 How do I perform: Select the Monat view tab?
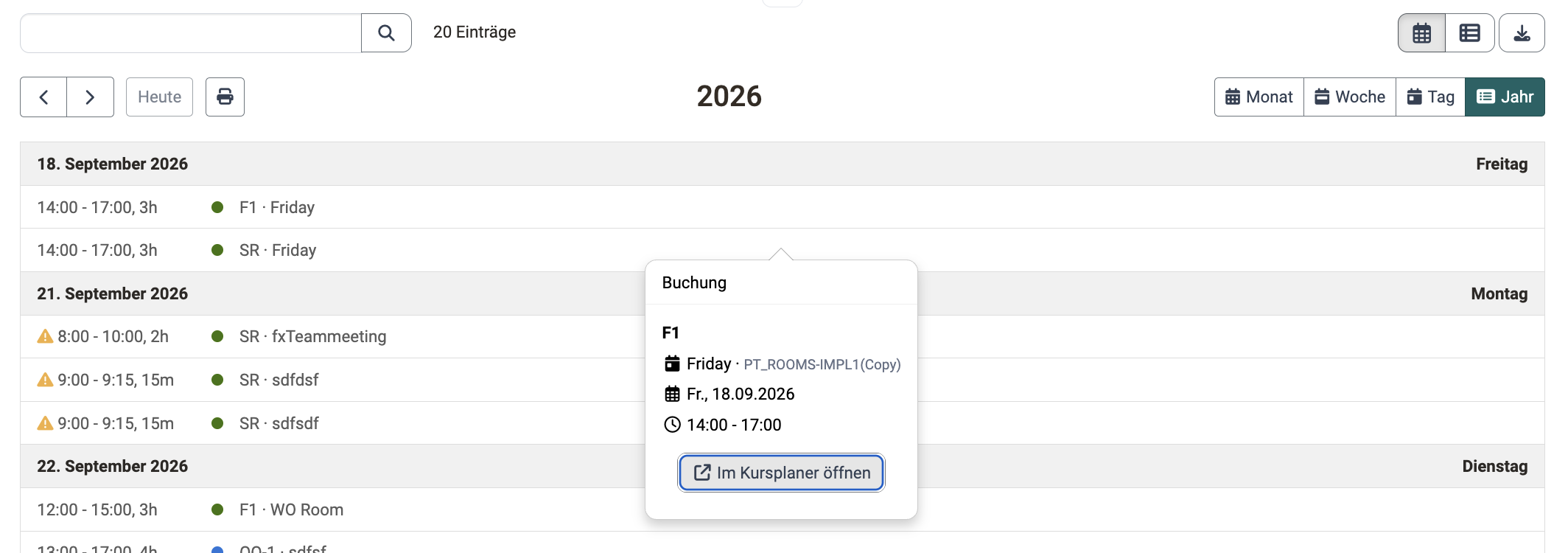tap(1259, 97)
